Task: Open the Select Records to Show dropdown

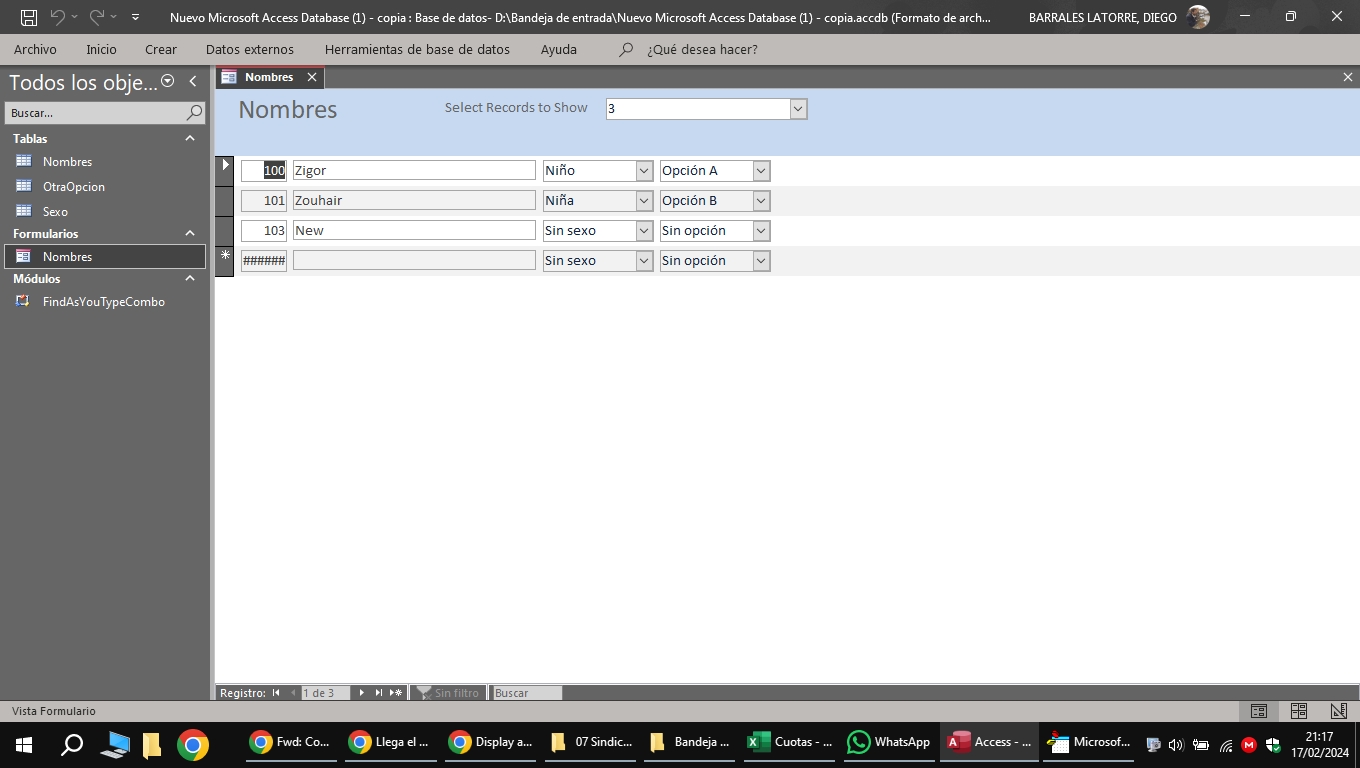Action: coord(798,109)
